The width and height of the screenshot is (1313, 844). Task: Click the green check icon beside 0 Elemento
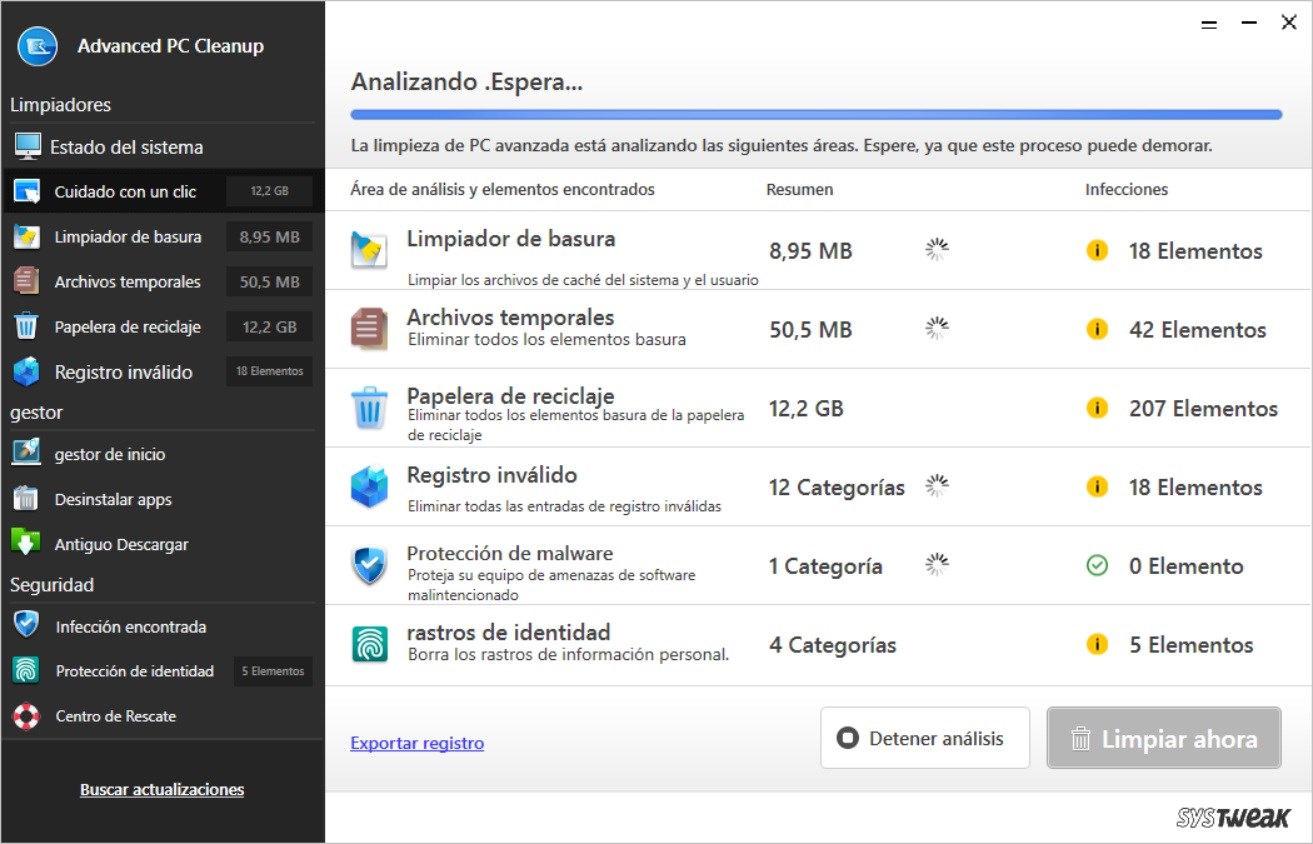(1097, 566)
